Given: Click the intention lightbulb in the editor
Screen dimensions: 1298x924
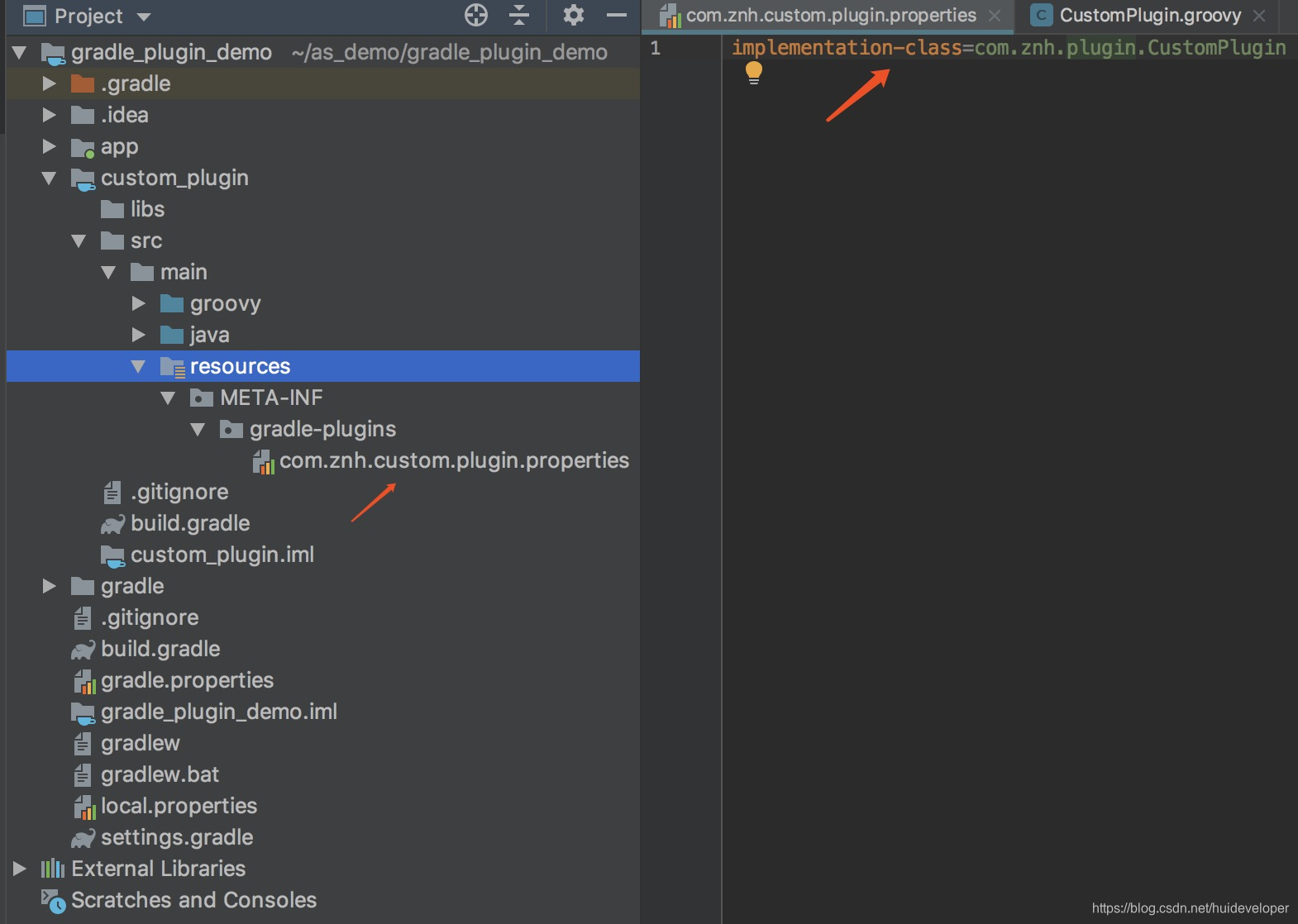Looking at the screenshot, I should pos(754,74).
